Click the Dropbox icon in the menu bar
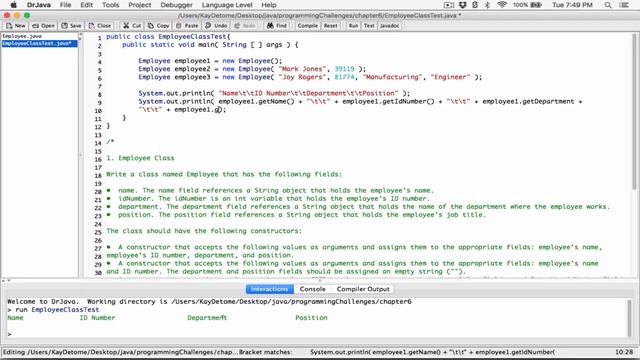 (462, 5)
